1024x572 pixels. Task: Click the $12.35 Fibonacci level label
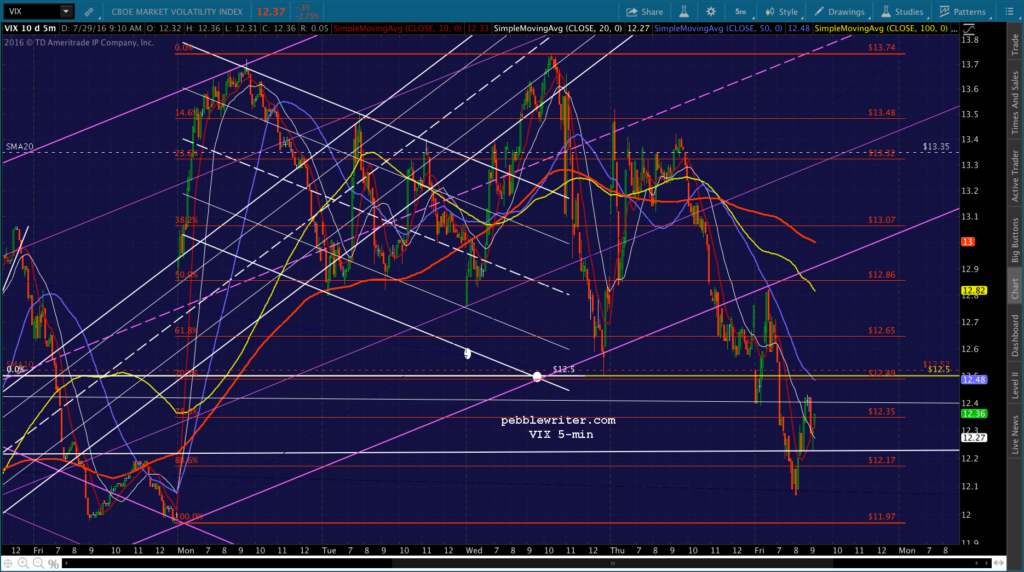pyautogui.click(x=882, y=412)
